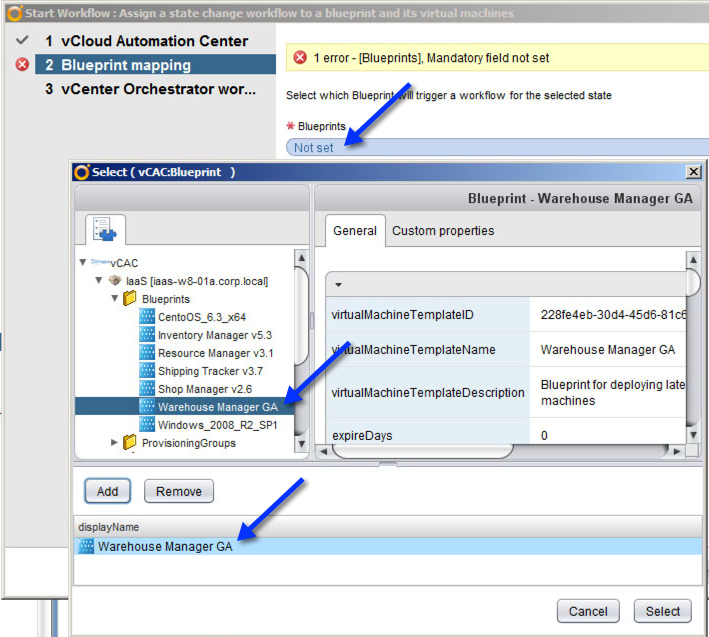Select Shipping Tracker v3.7 blueprint
This screenshot has height=637, width=709.
(x=210, y=371)
